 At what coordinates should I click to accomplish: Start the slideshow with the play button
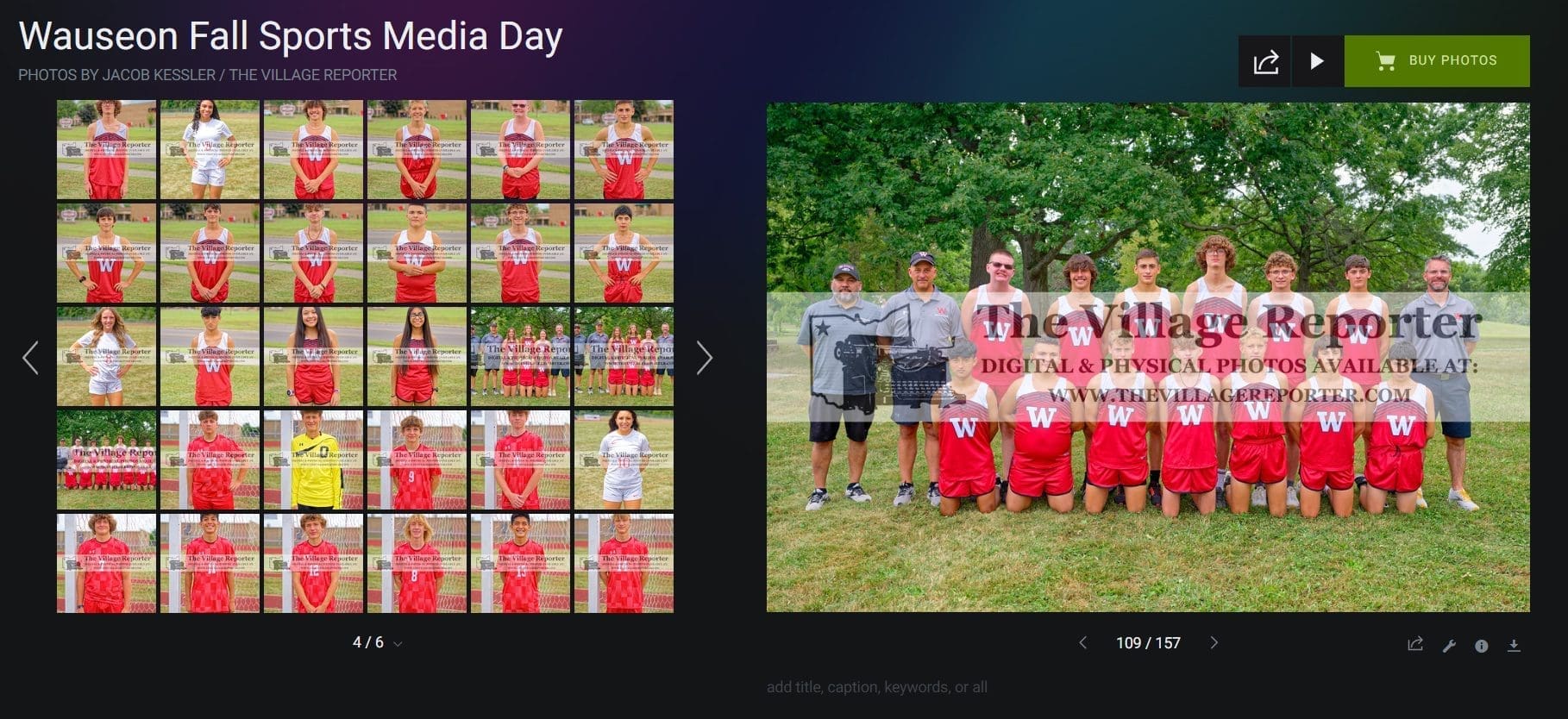[1316, 61]
